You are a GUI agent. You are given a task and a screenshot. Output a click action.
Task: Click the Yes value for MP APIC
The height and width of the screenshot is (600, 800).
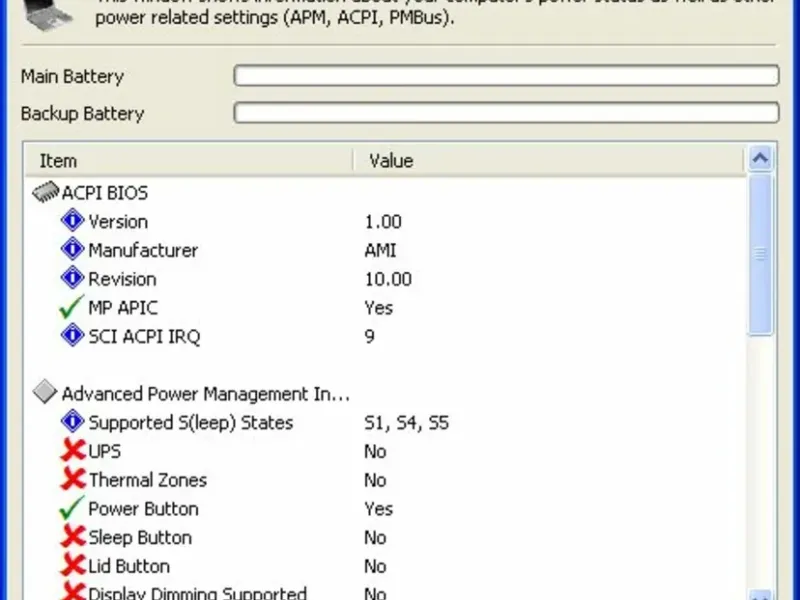coord(379,308)
